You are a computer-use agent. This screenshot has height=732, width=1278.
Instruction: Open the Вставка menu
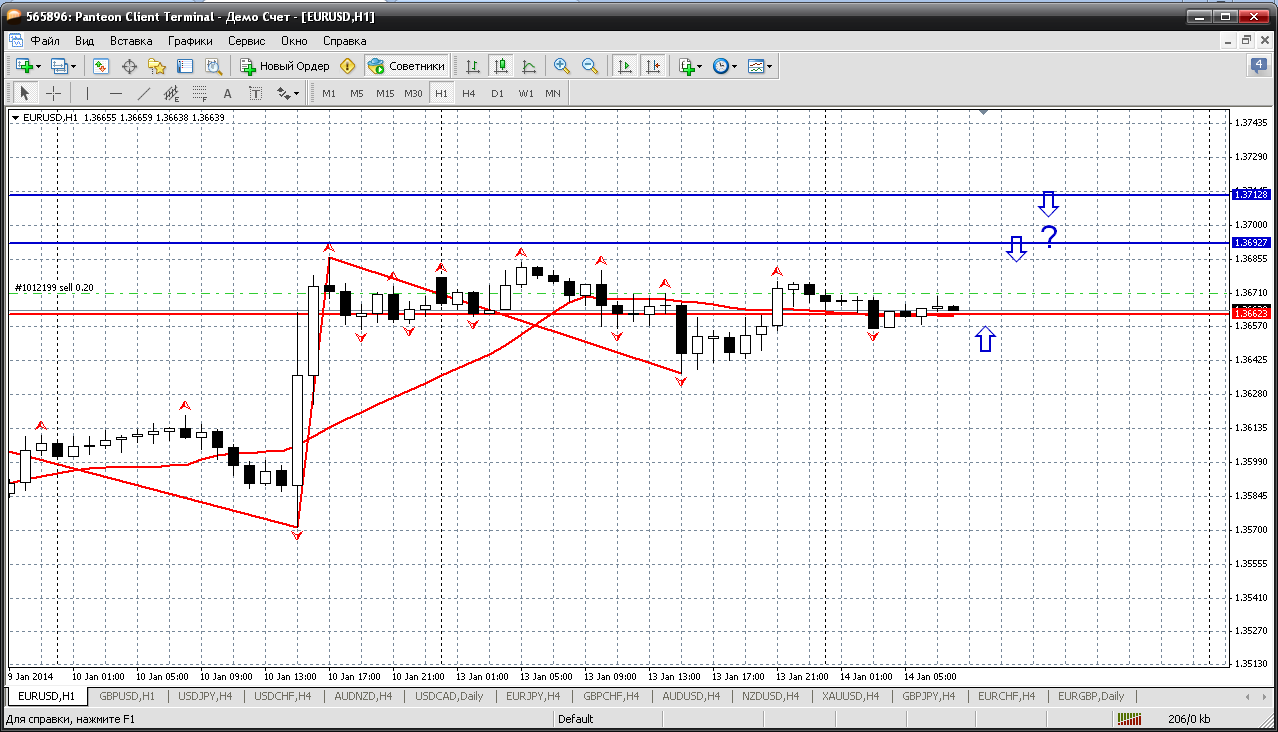tap(131, 41)
